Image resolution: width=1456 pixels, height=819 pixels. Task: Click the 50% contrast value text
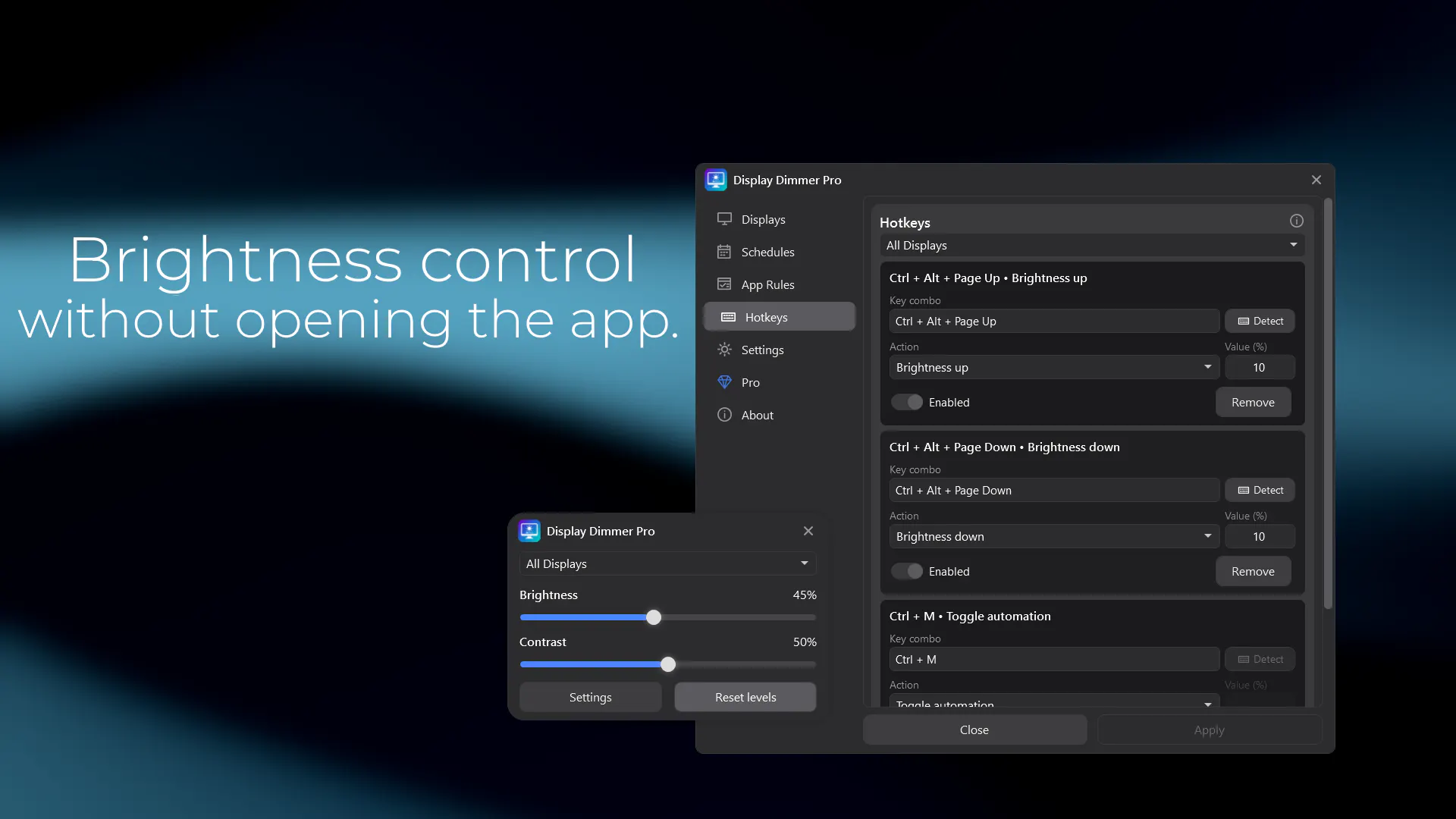(x=805, y=642)
